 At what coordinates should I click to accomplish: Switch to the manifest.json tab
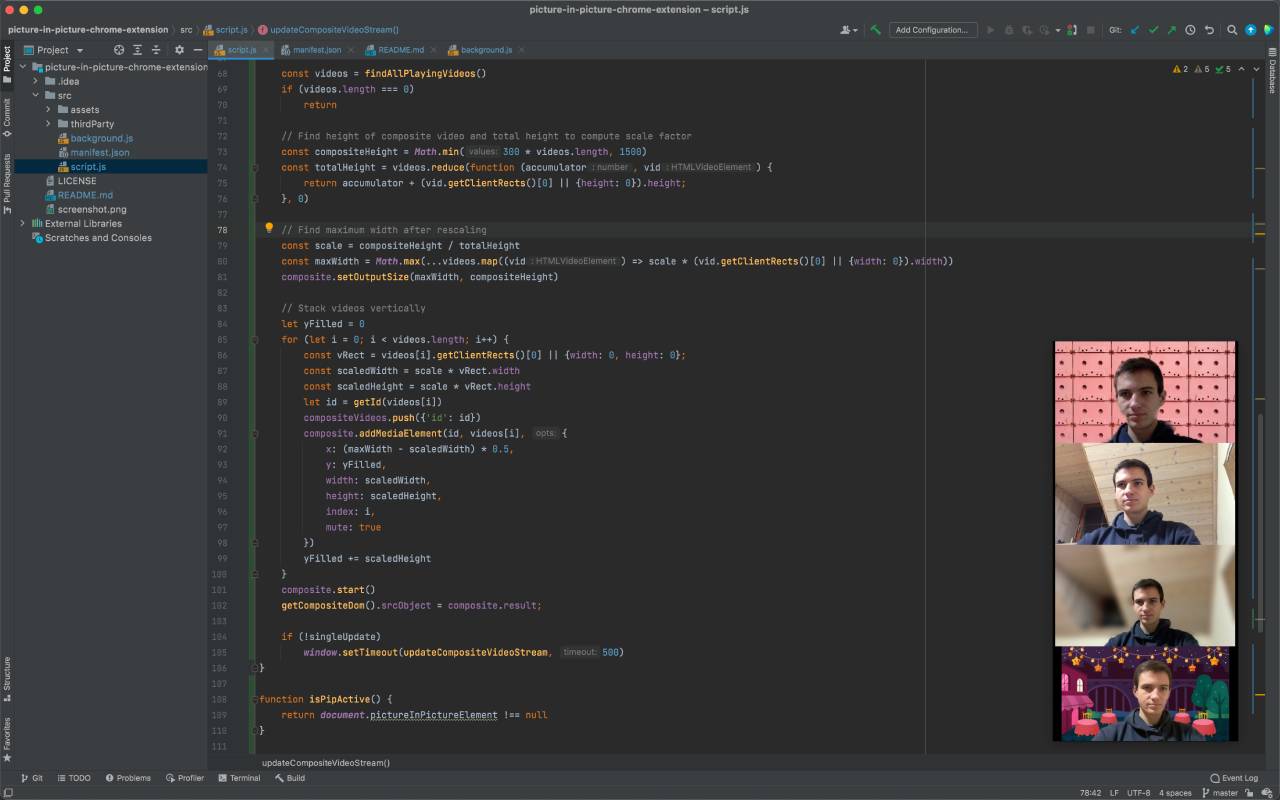[316, 49]
